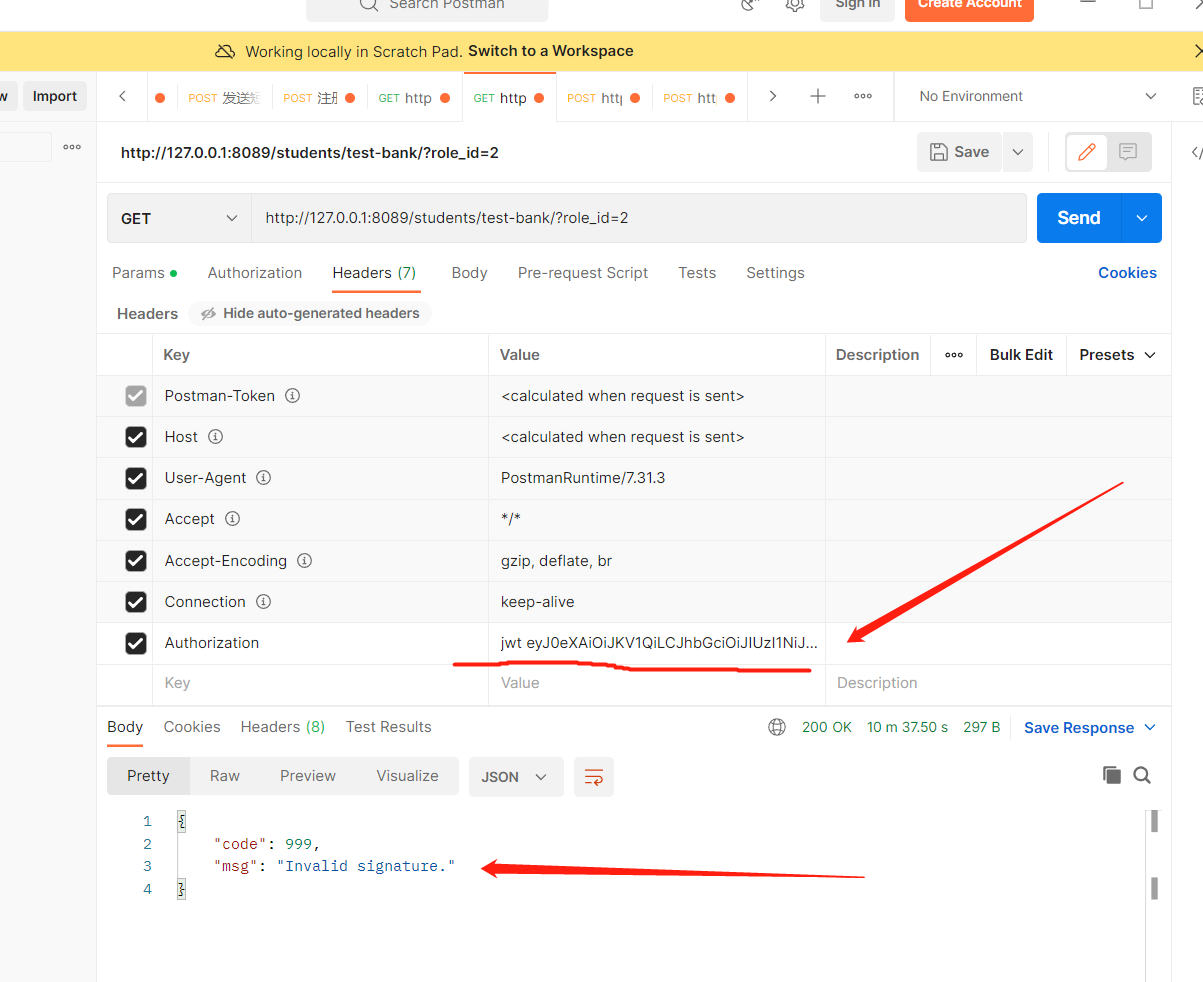Click Switch to a Workspace link
Viewport: 1203px width, 982px height.
click(551, 51)
